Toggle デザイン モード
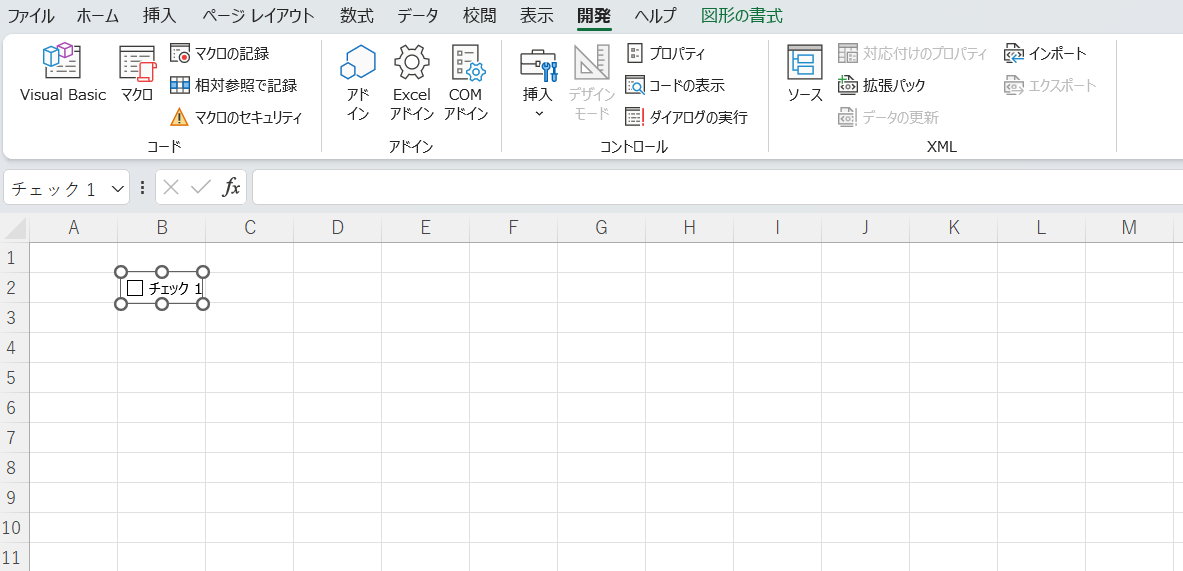Image resolution: width=1183 pixels, height=571 pixels. click(592, 82)
